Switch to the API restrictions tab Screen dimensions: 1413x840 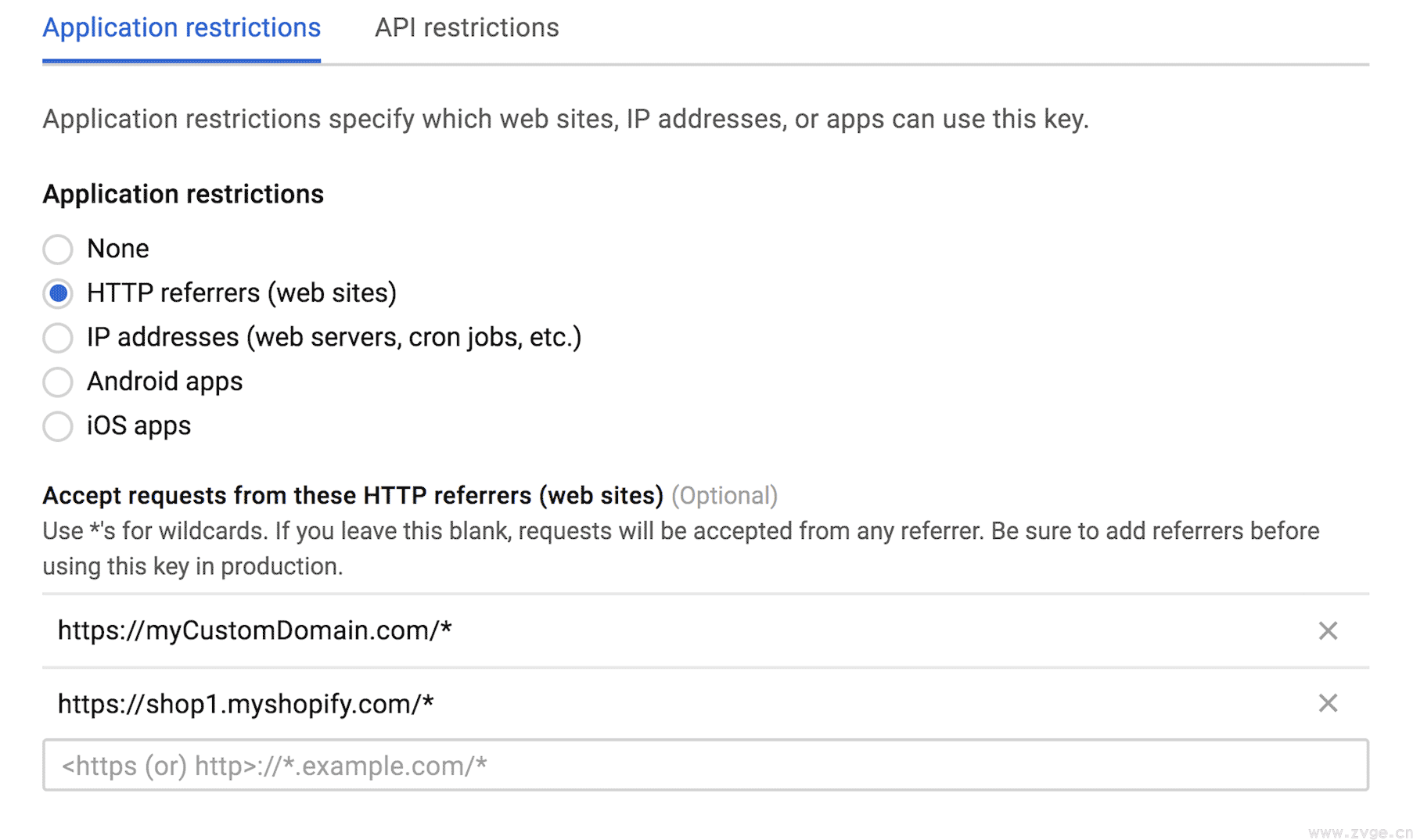click(466, 28)
